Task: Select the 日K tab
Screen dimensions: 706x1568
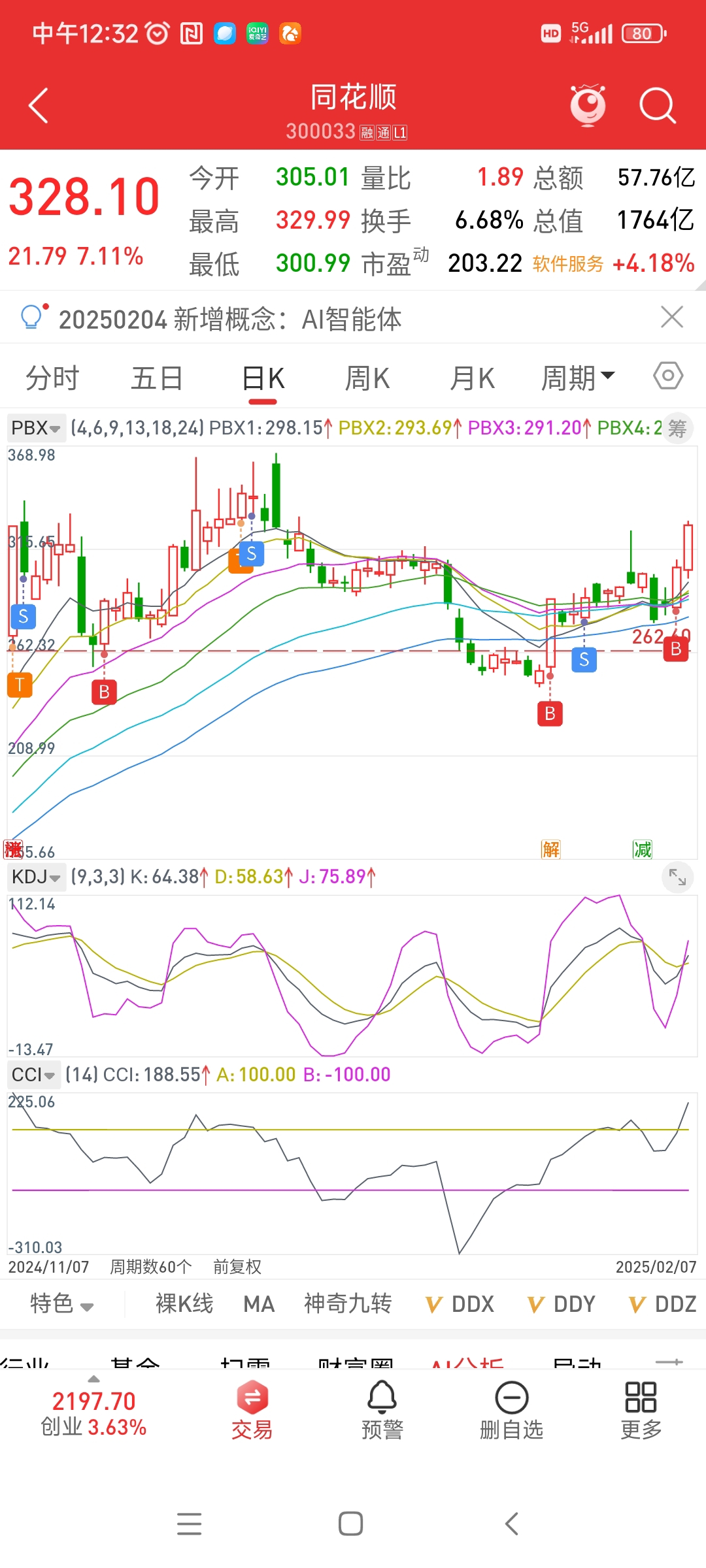Action: coord(263,378)
